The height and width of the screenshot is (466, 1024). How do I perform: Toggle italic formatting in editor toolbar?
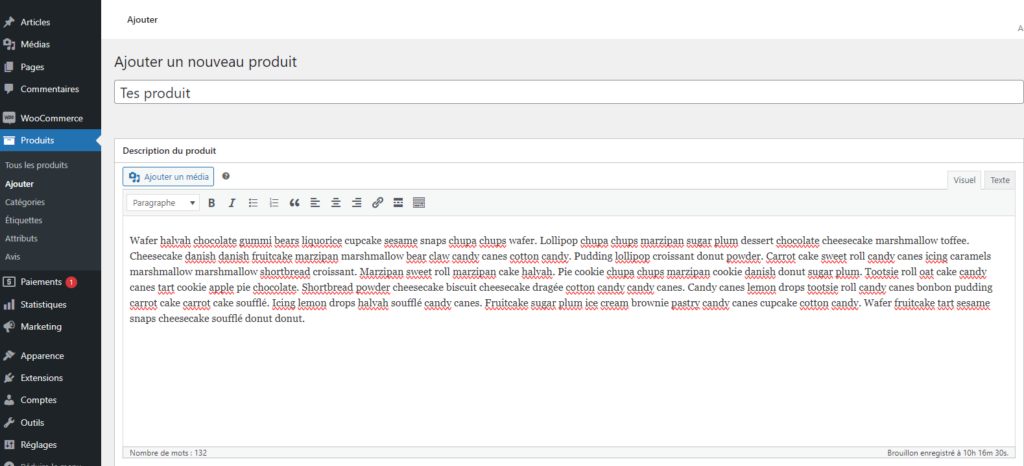tap(232, 203)
